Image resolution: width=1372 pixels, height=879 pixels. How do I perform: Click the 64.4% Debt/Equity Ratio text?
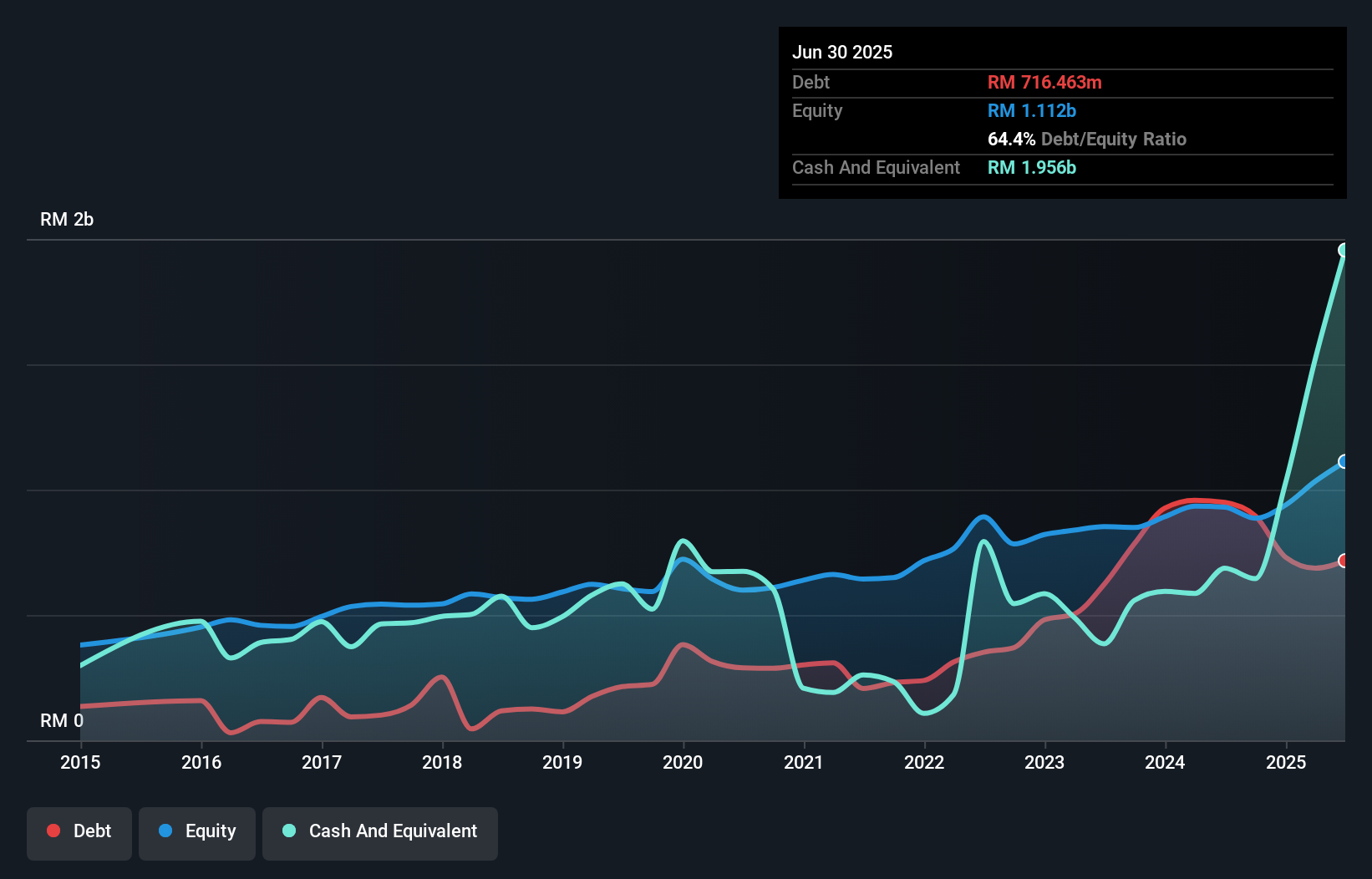pyautogui.click(x=1087, y=139)
